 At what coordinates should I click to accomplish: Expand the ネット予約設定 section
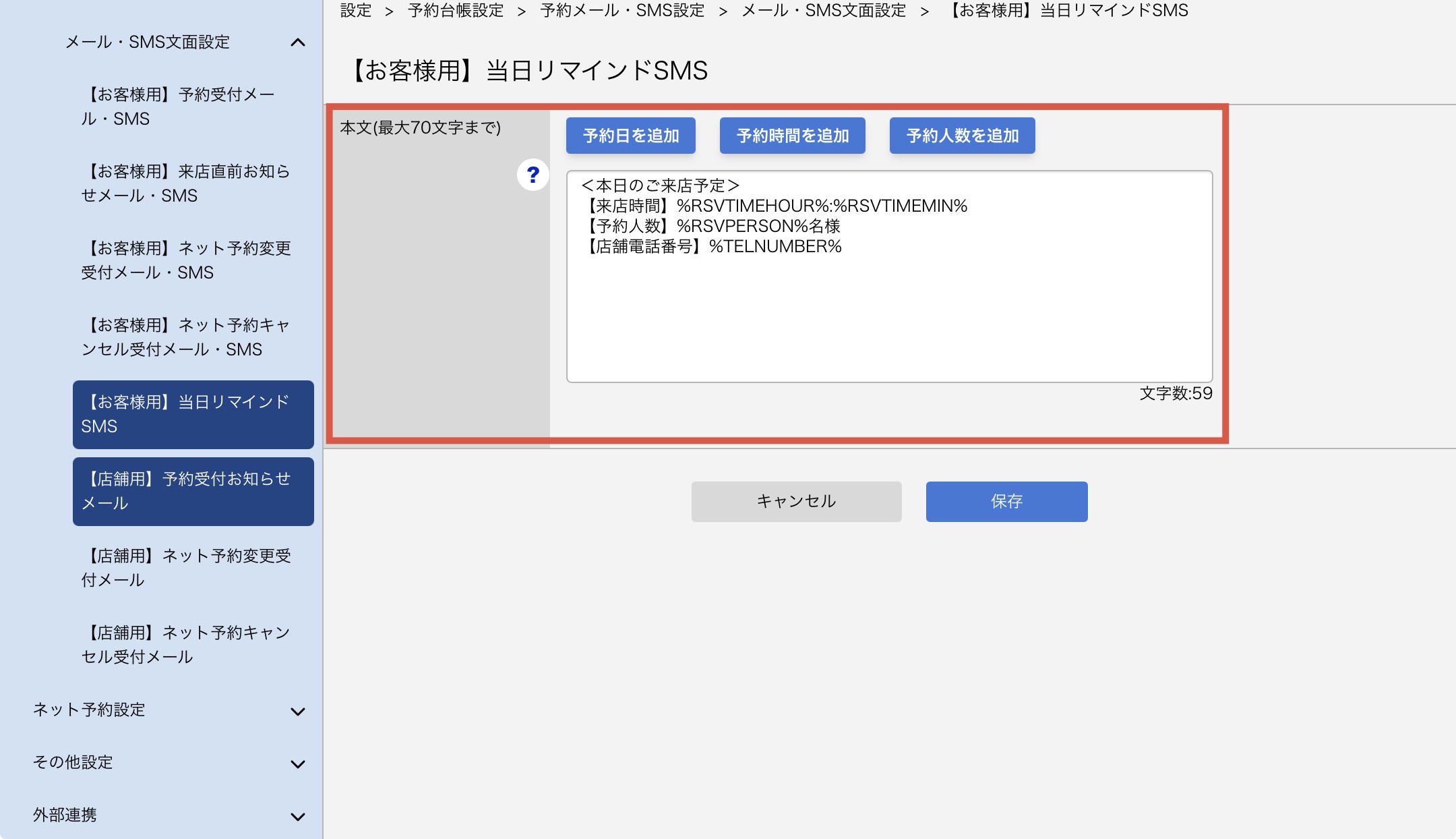coord(169,710)
